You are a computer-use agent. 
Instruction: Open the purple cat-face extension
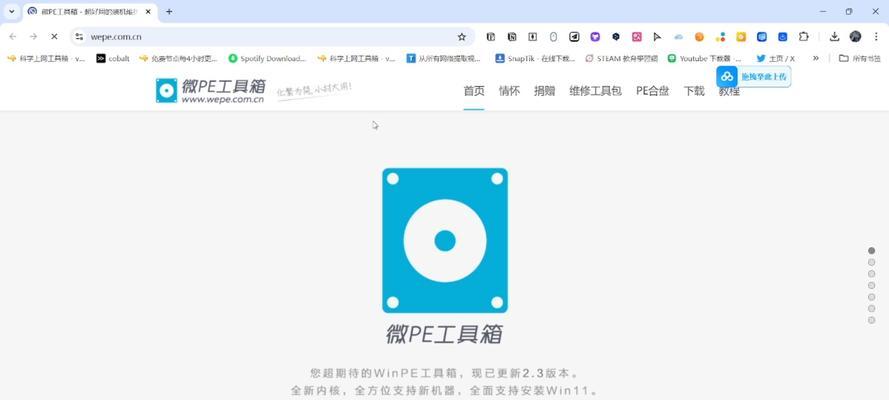coord(595,37)
